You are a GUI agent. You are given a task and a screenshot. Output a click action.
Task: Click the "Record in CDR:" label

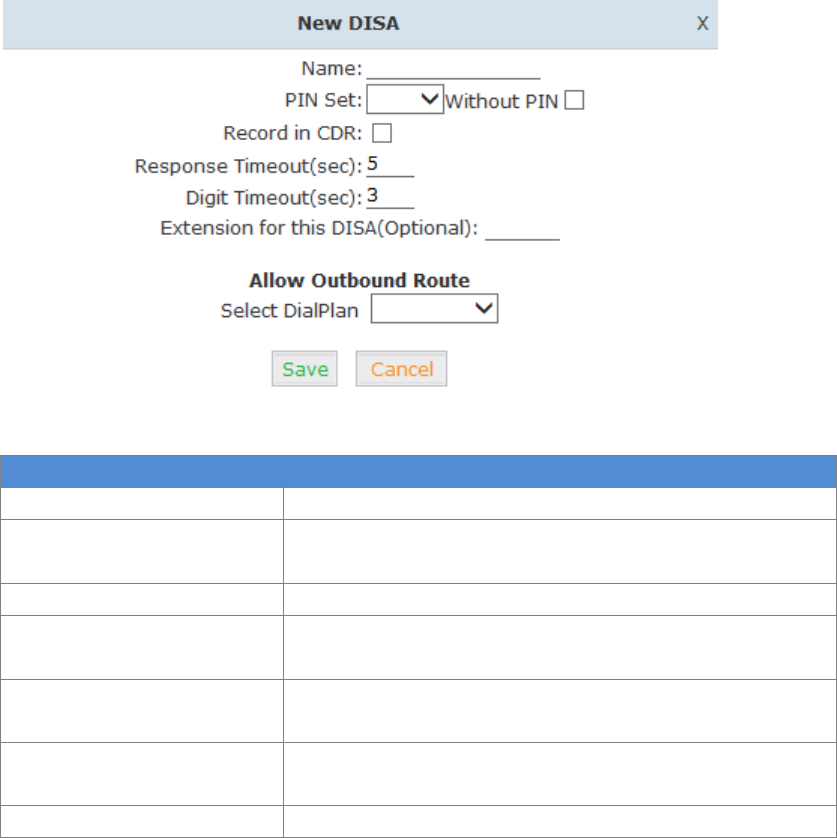[294, 133]
